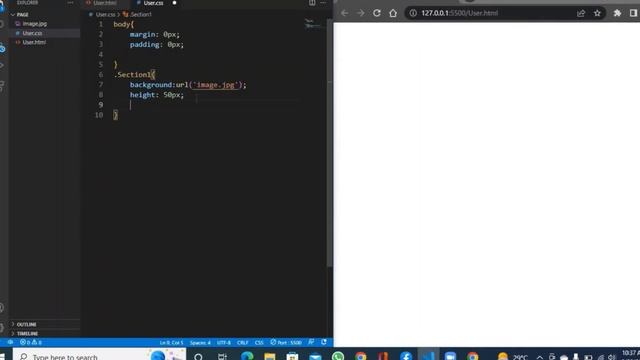Open the Mail app from the taskbar

pos(315,356)
